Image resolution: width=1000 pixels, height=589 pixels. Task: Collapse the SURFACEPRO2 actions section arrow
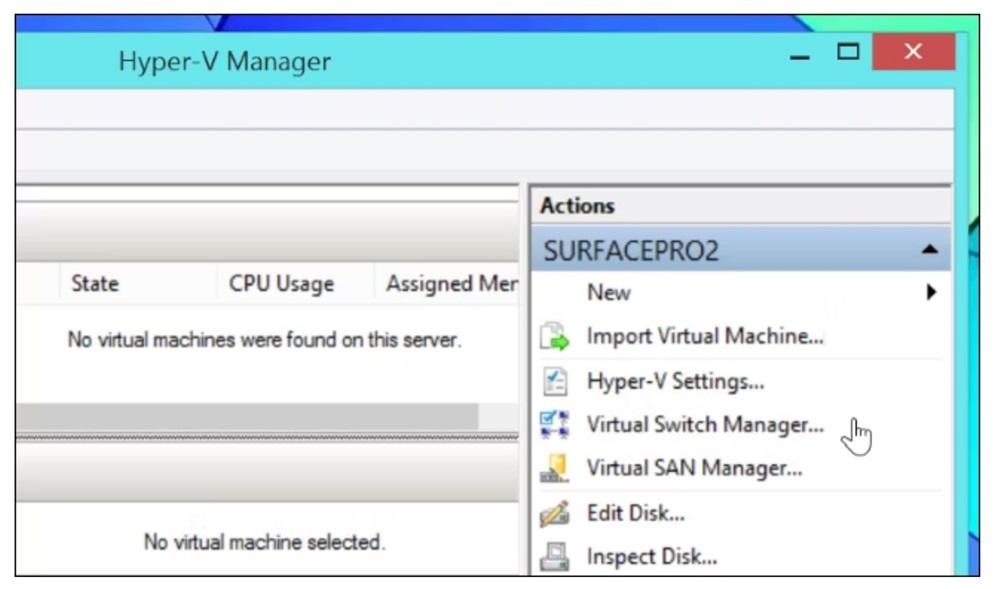coord(930,249)
